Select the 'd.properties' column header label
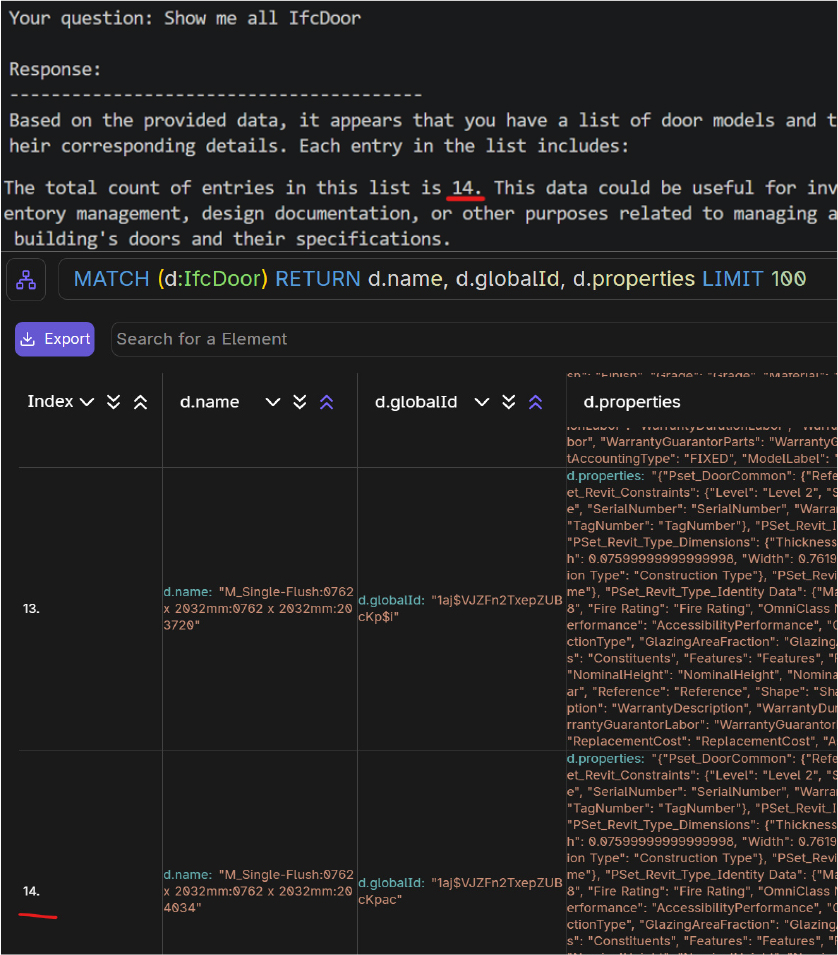 tap(632, 402)
